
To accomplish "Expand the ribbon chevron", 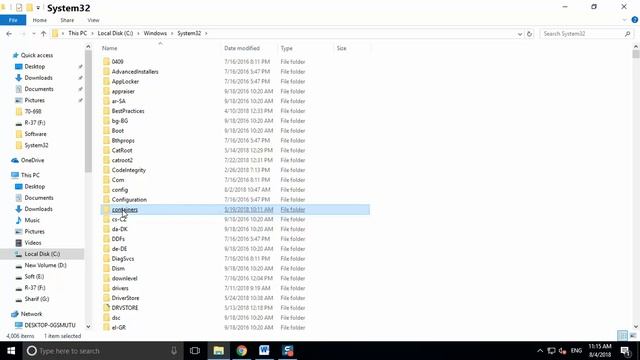I will 624,20.
